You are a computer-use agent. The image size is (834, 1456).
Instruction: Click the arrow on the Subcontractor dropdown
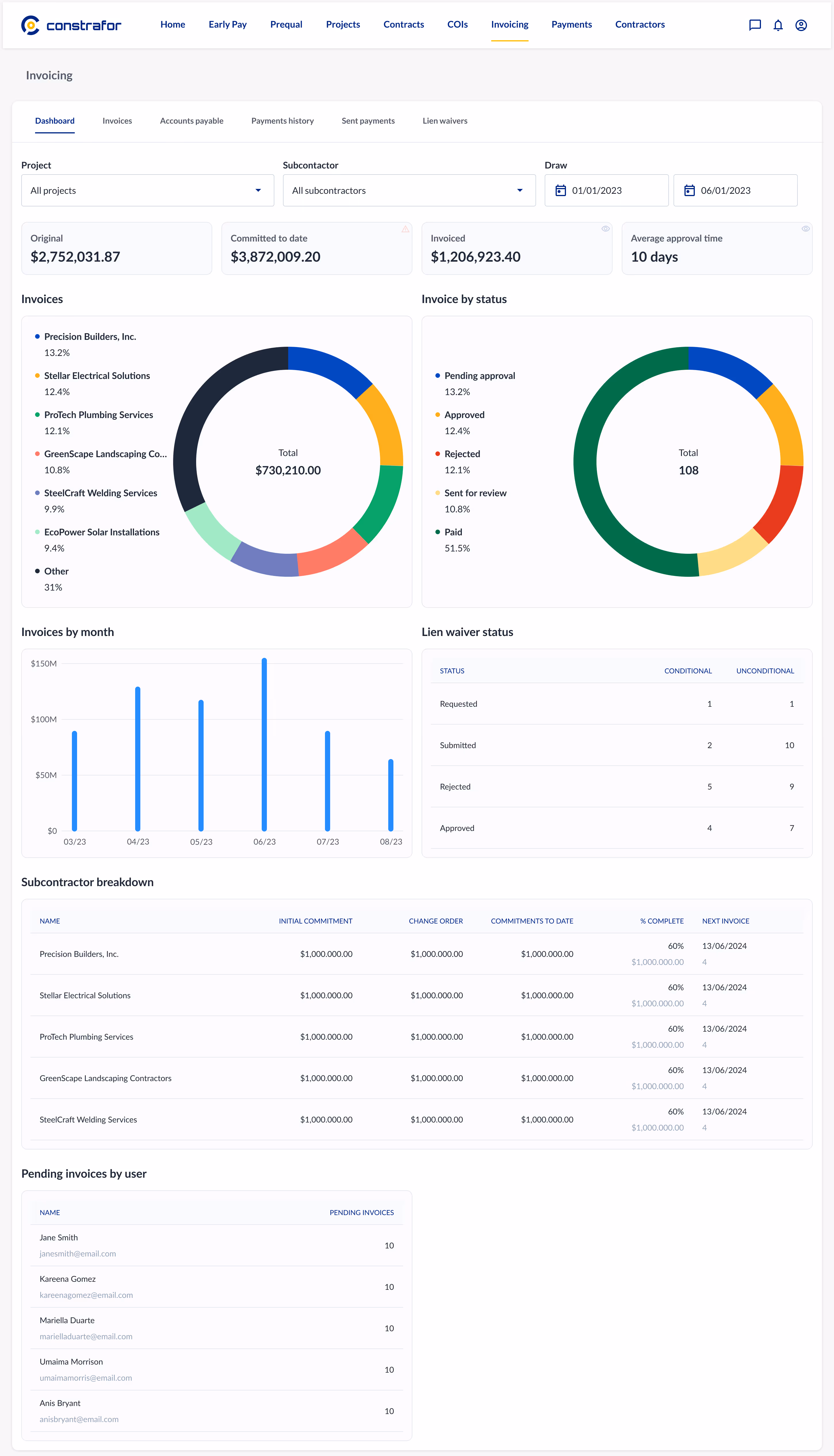pos(520,190)
